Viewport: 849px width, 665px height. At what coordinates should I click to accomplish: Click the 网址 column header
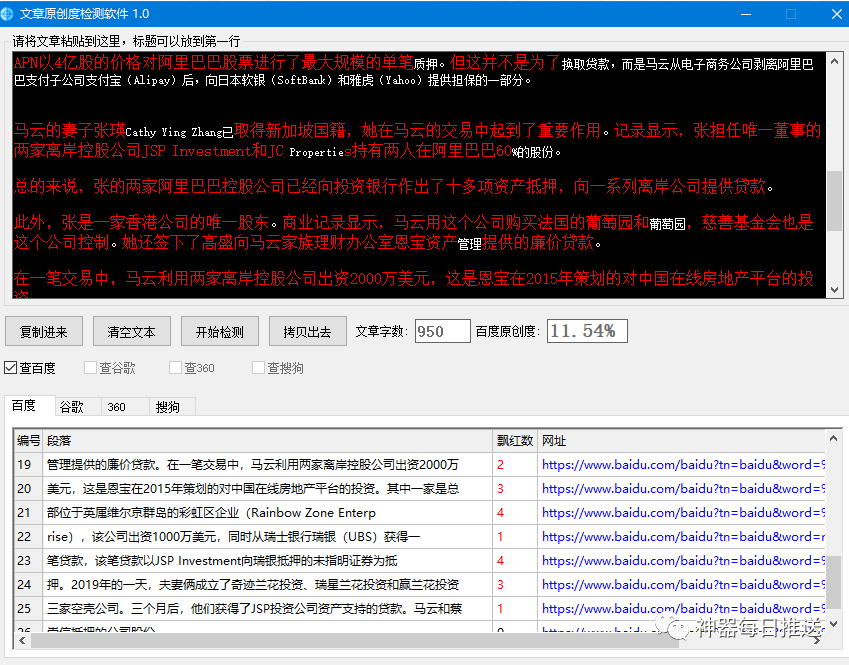click(x=681, y=441)
